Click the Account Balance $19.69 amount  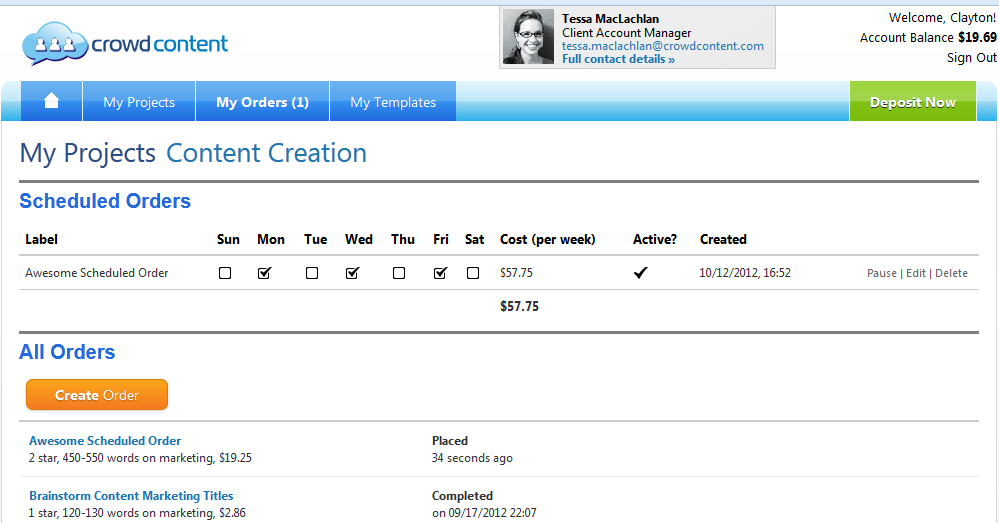(977, 38)
